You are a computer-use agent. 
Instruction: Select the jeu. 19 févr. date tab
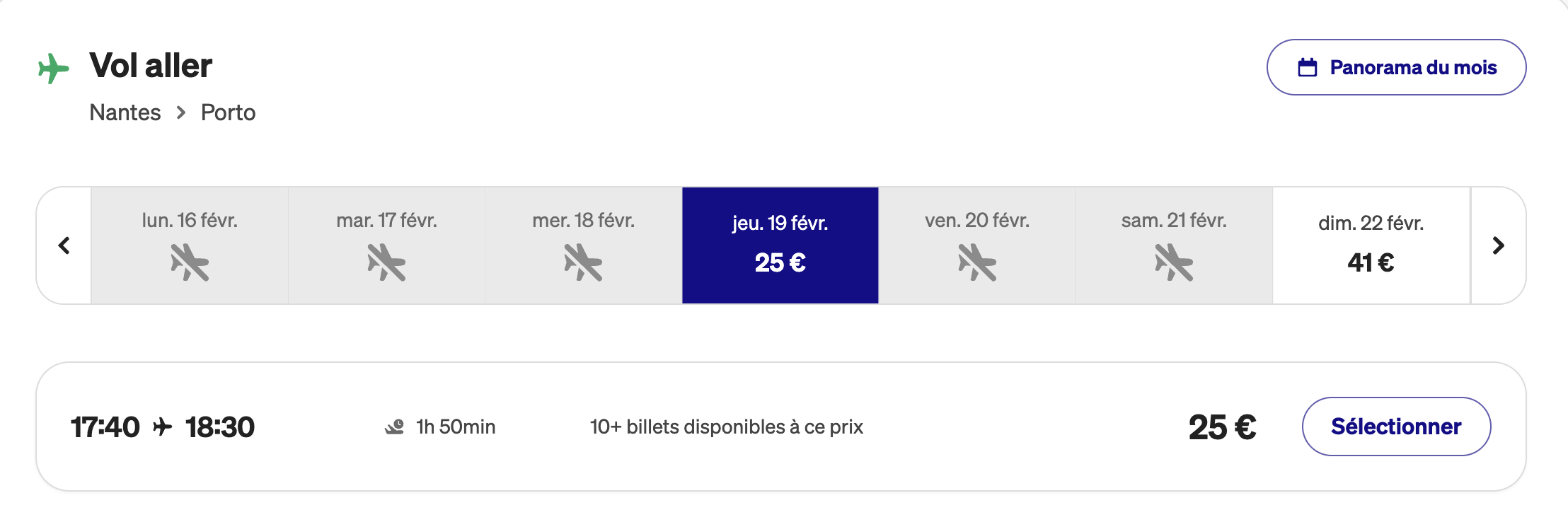780,245
